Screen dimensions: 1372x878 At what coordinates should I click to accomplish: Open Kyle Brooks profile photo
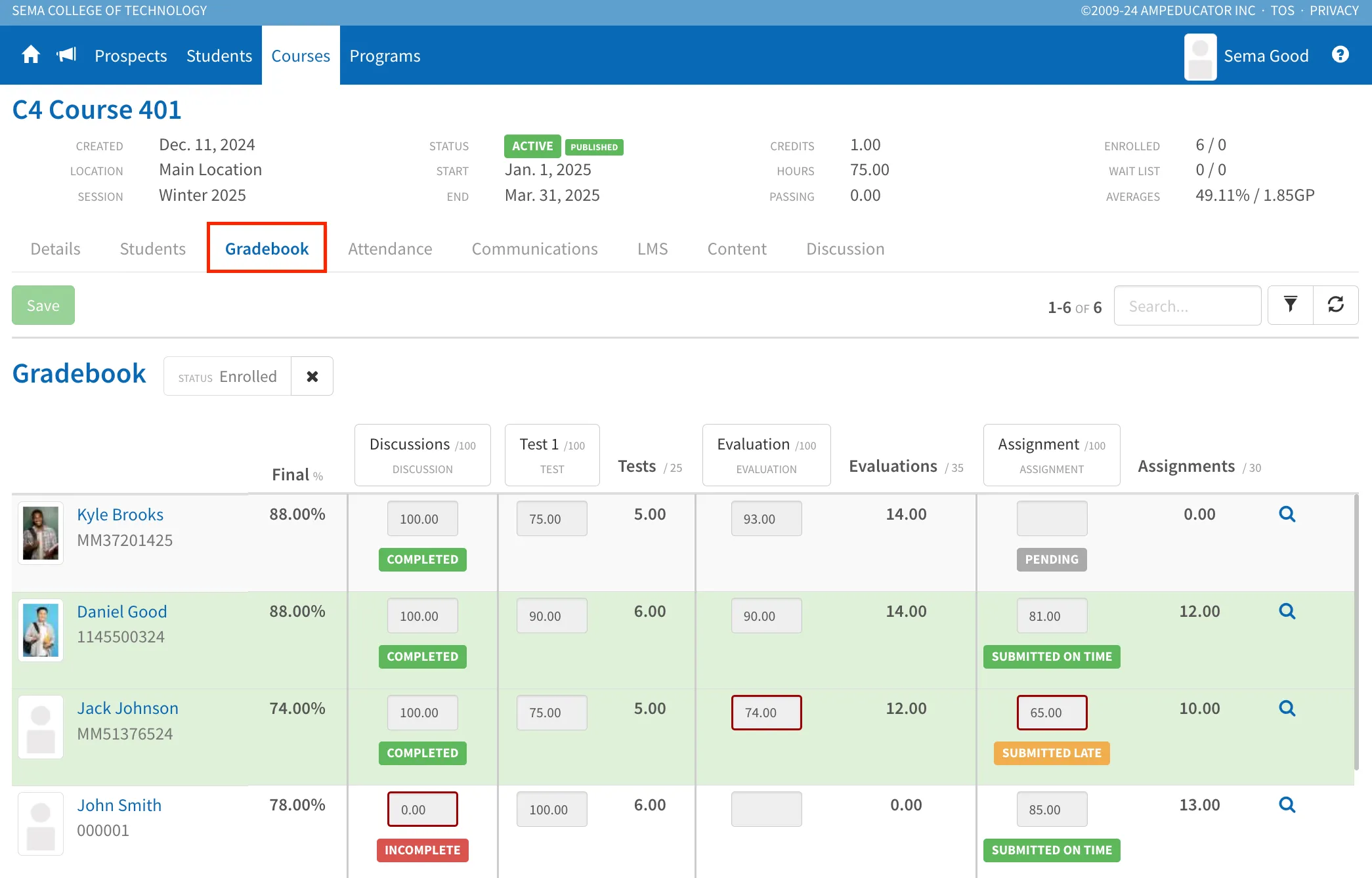(x=41, y=533)
